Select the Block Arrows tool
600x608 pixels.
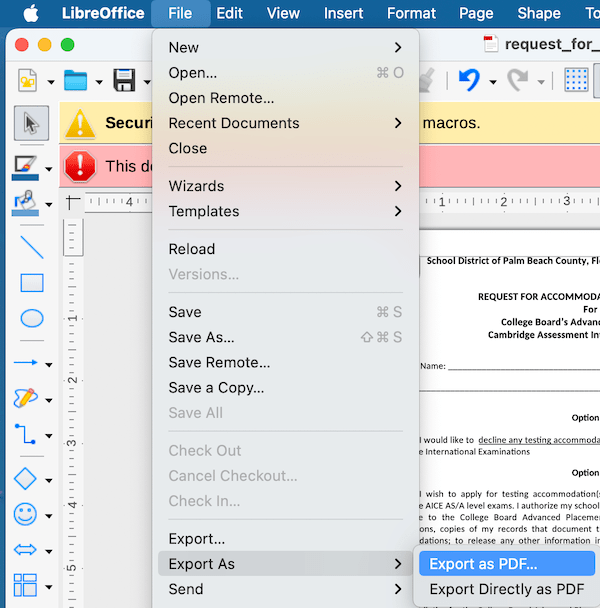(x=25, y=550)
